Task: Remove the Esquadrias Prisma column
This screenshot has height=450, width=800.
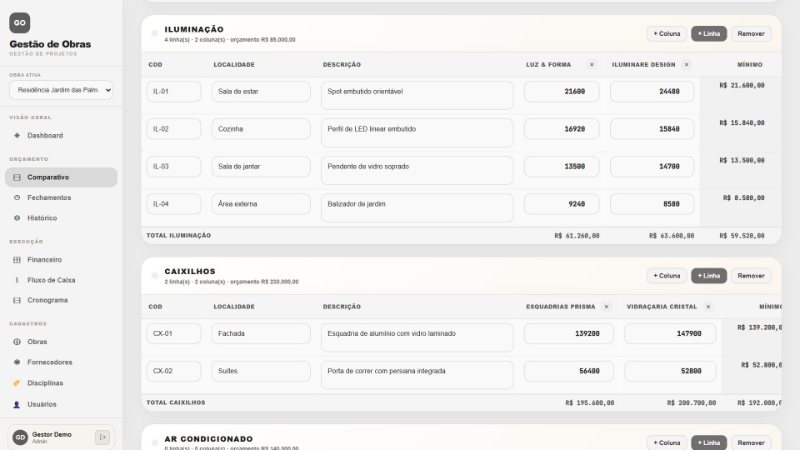Action: (x=607, y=307)
